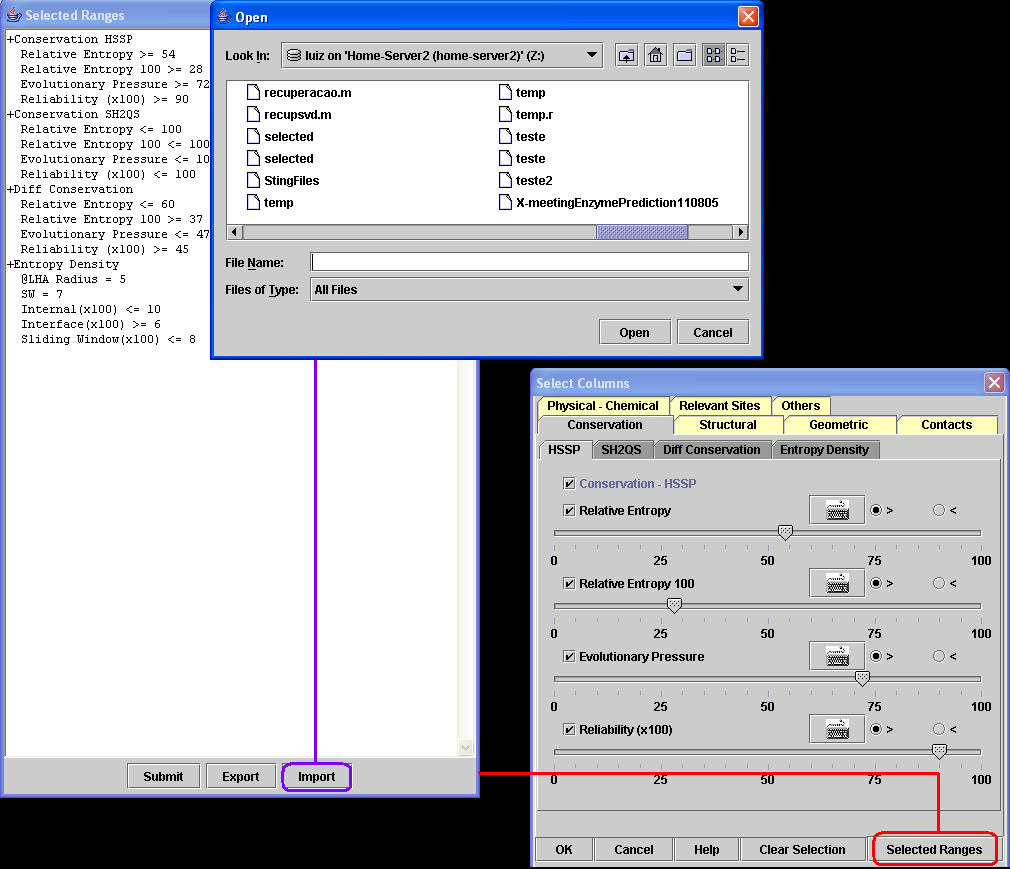Click the StingFiles file icon

pyautogui.click(x=254, y=180)
